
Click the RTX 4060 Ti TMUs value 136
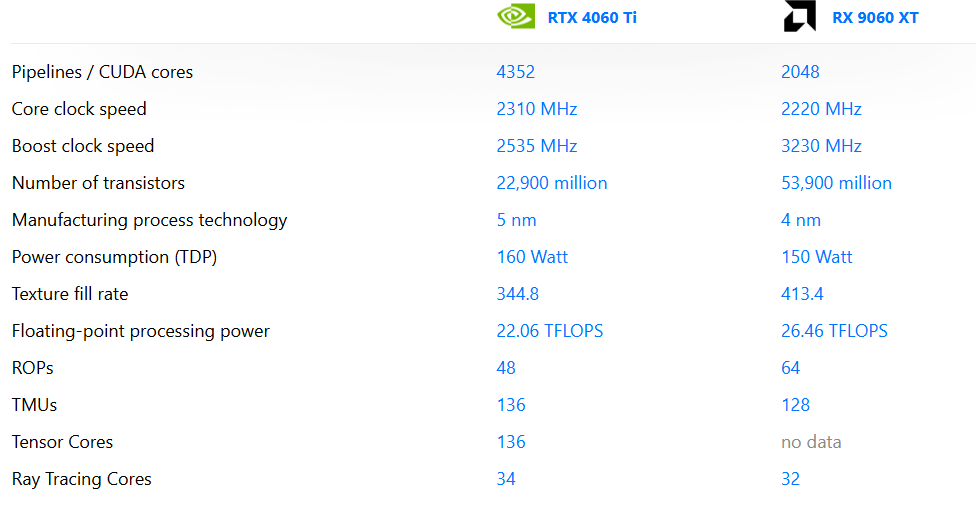coord(511,405)
